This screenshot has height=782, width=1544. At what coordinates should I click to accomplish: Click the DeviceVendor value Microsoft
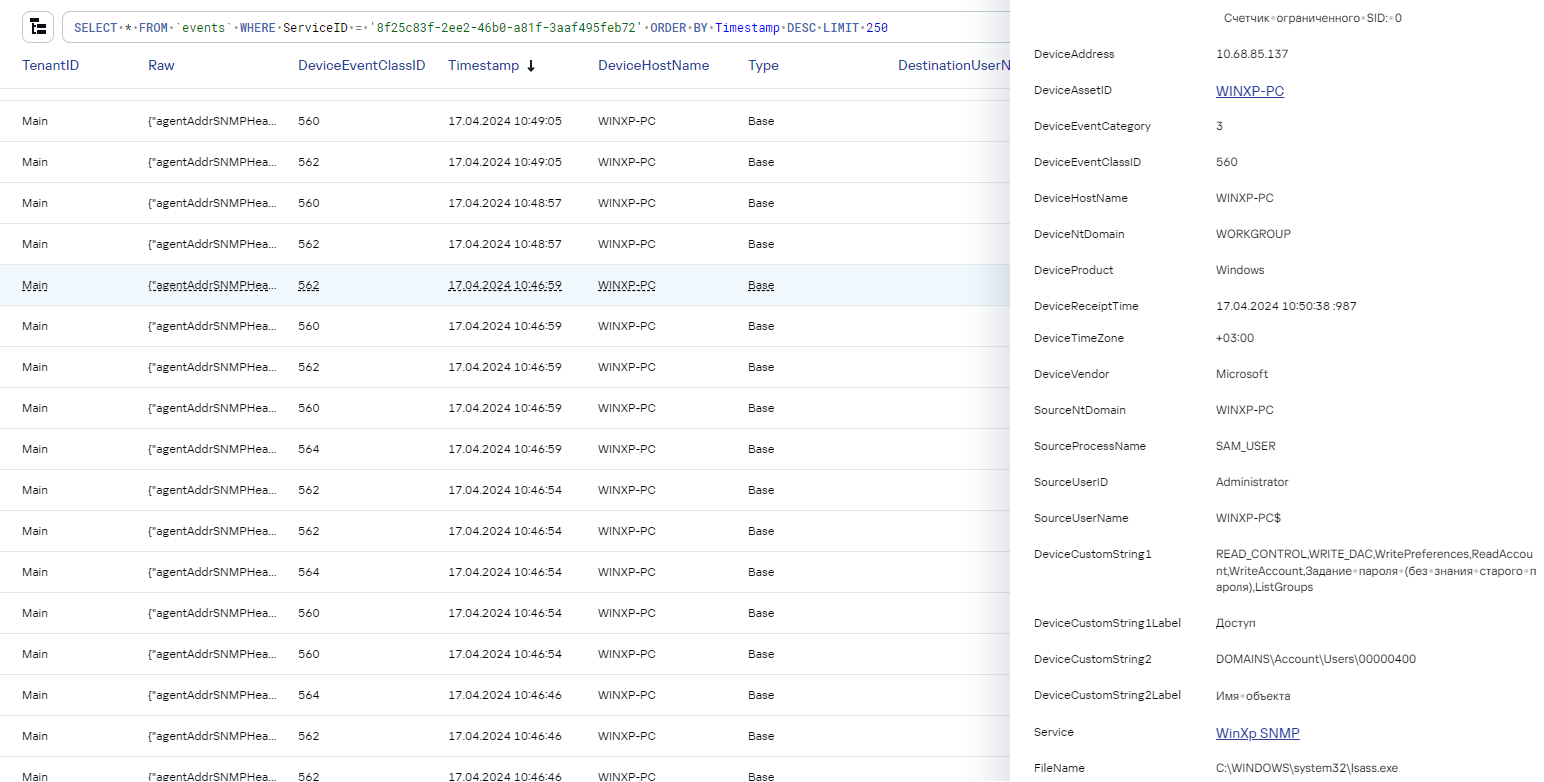(x=1241, y=374)
